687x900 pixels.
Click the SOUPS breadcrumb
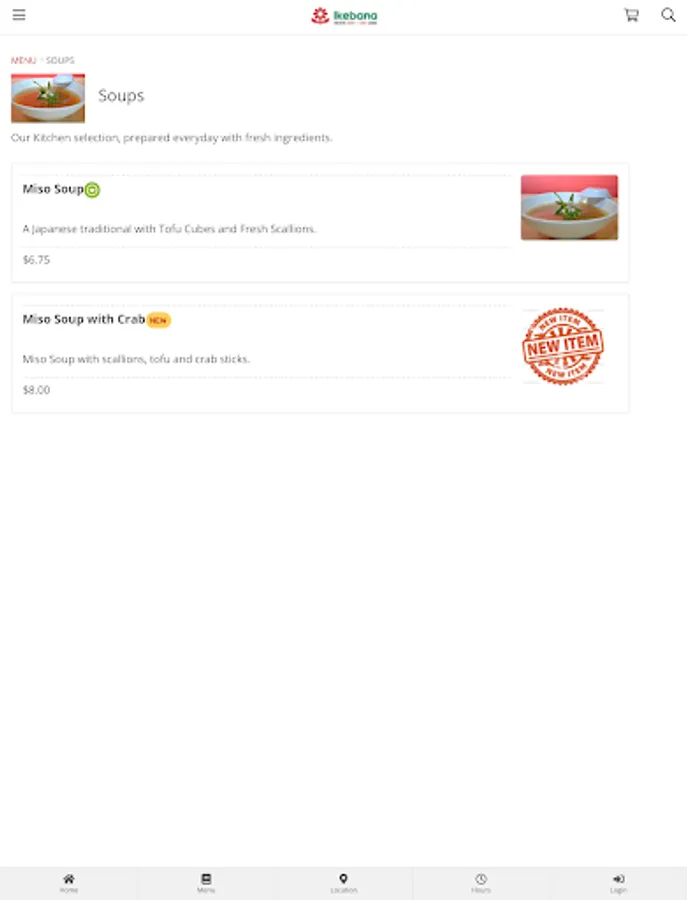click(x=60, y=60)
